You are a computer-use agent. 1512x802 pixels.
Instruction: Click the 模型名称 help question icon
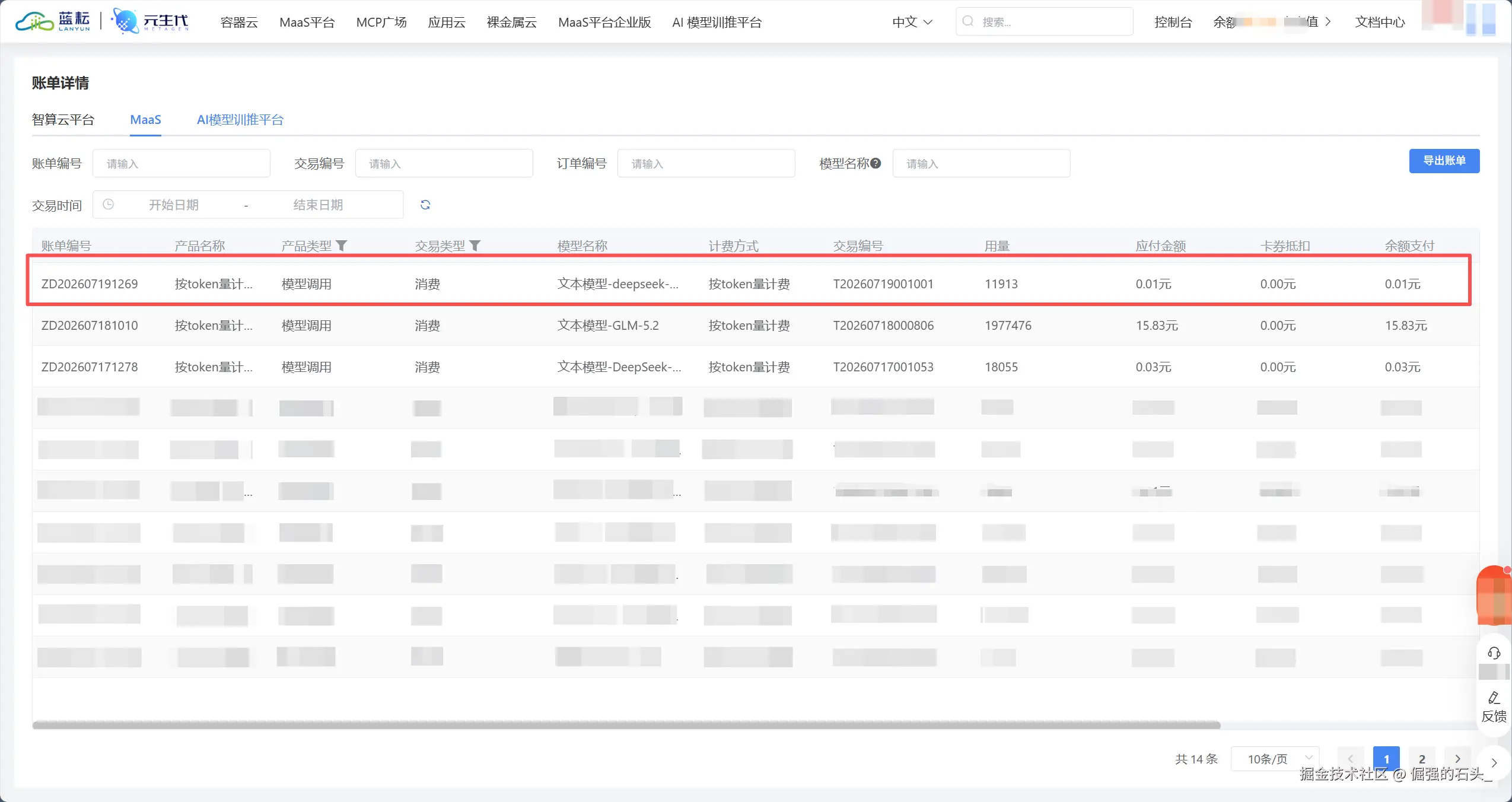876,164
